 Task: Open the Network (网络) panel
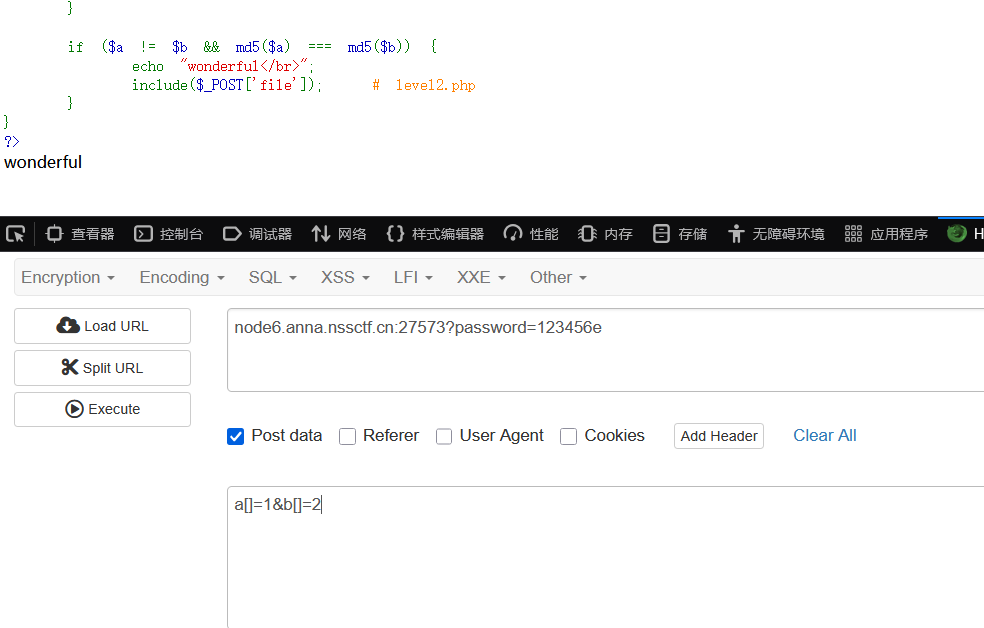point(340,234)
